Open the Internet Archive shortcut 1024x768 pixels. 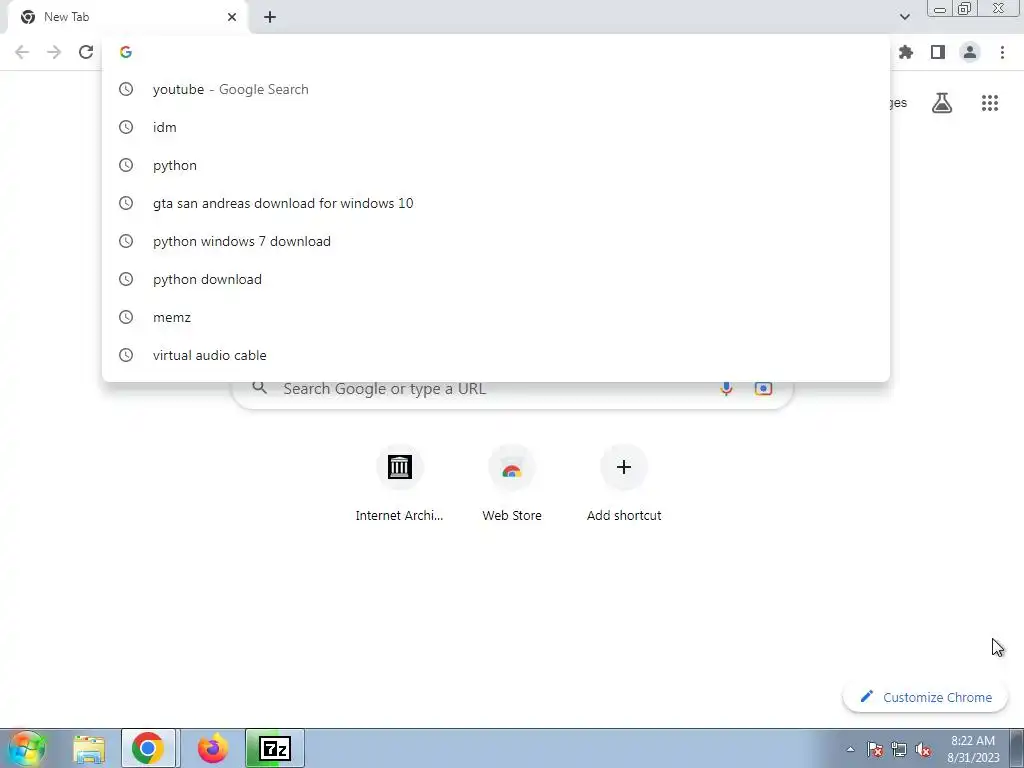point(399,483)
